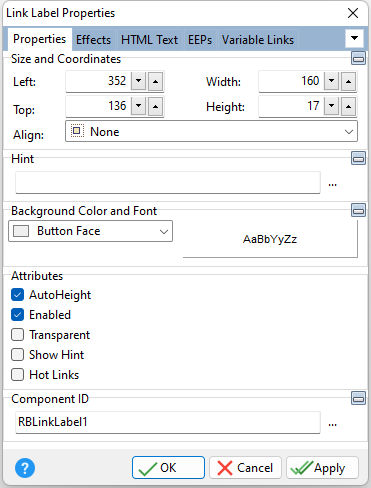Screen dimensions: 371x488
Task: Confirm with the OK button
Action: [168, 468]
